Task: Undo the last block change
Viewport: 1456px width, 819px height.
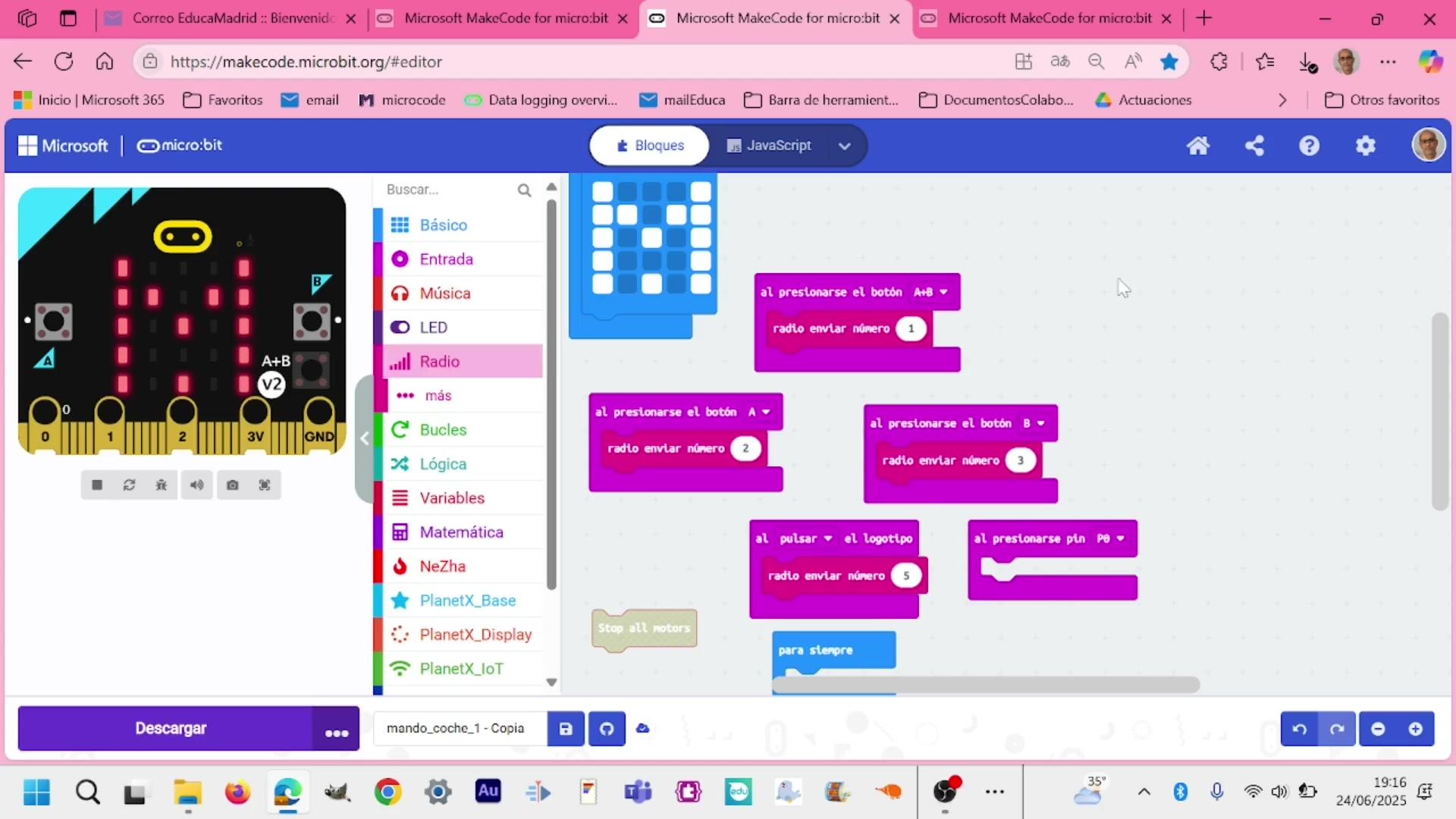Action: pos(1299,729)
